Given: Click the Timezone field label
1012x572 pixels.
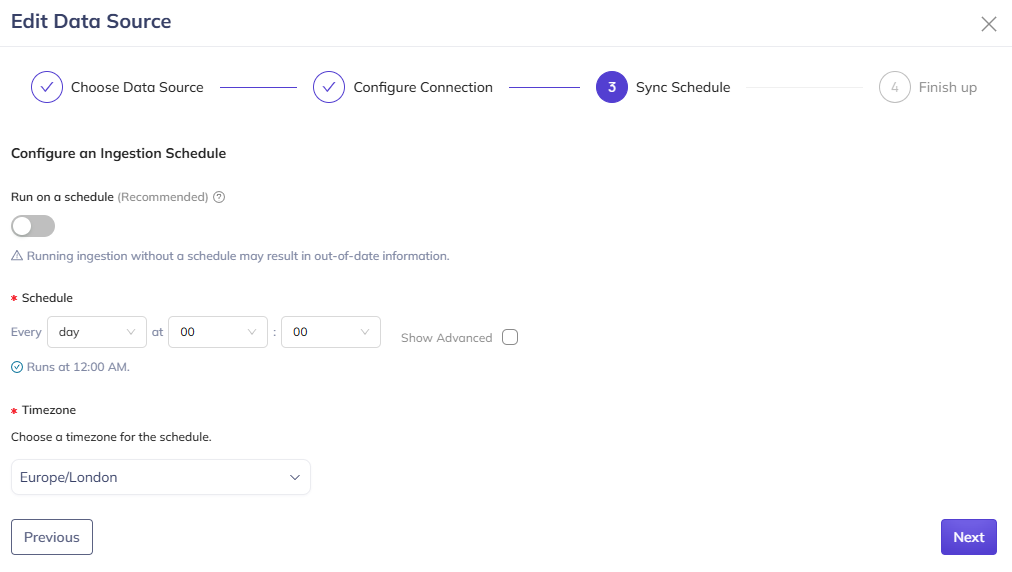Looking at the screenshot, I should 49,410.
